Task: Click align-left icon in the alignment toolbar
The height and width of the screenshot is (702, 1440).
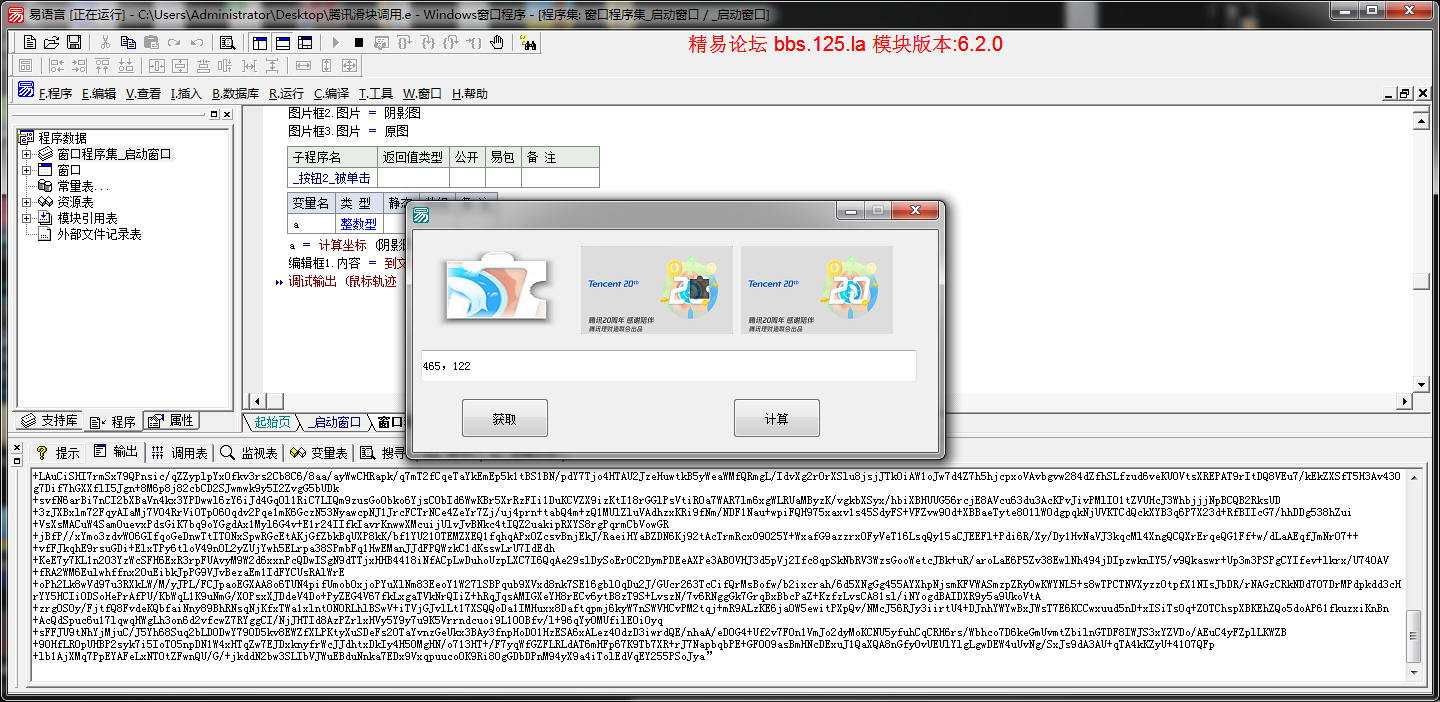Action: pos(57,65)
